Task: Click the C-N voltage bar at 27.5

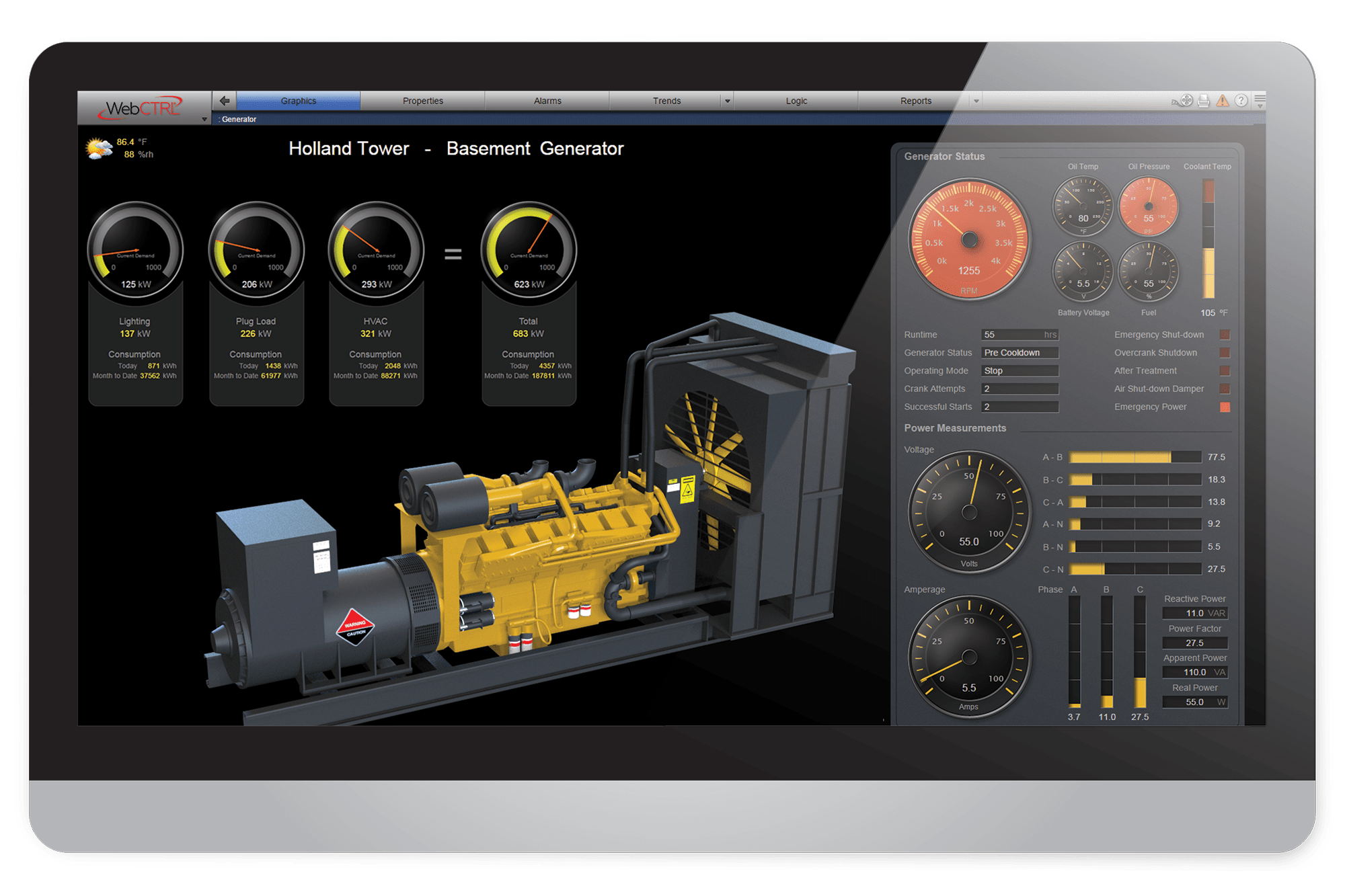Action: 1135,569
